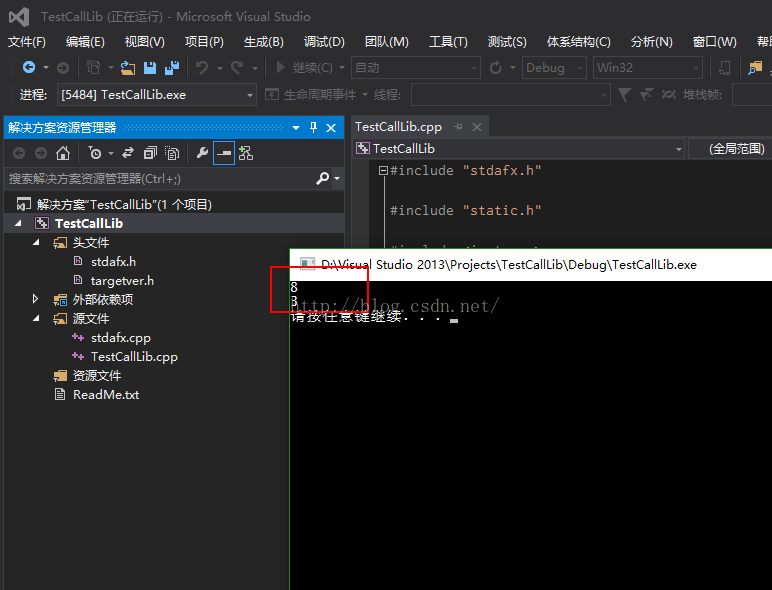Click the Save All icon
This screenshot has width=772, height=590.
click(x=171, y=67)
